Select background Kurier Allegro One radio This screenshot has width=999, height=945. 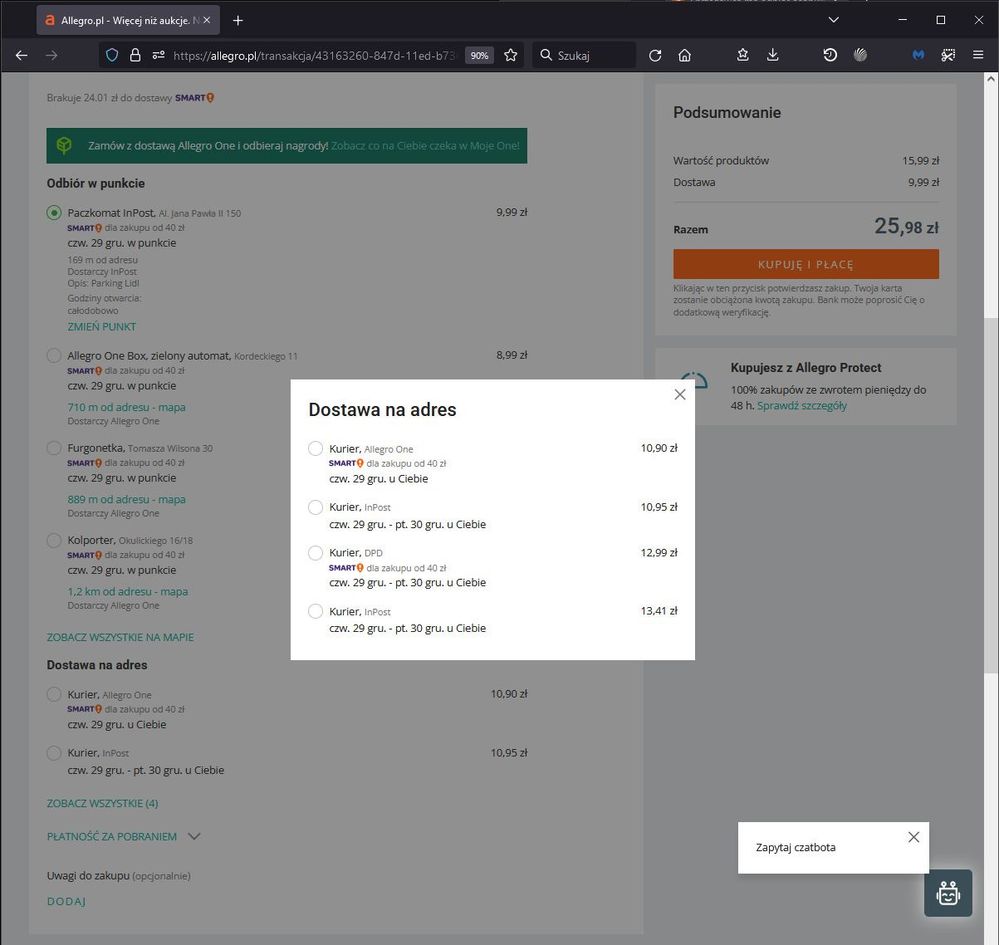click(54, 694)
